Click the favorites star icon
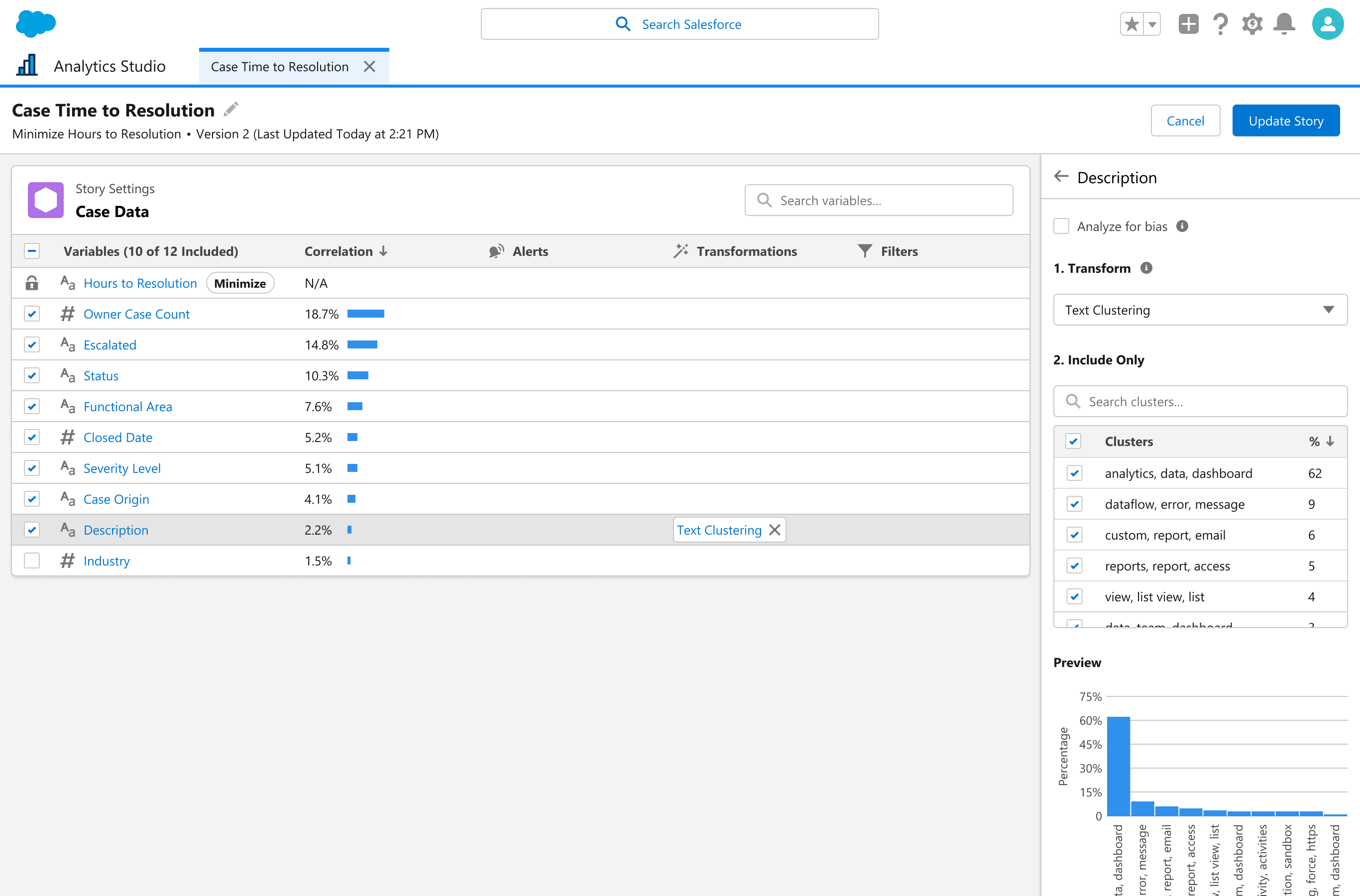1360x896 pixels. pyautogui.click(x=1132, y=24)
